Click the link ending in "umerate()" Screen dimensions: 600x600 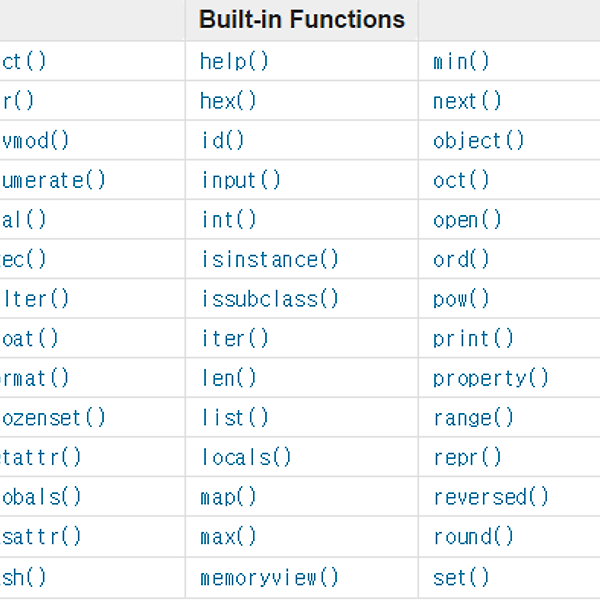[53, 181]
